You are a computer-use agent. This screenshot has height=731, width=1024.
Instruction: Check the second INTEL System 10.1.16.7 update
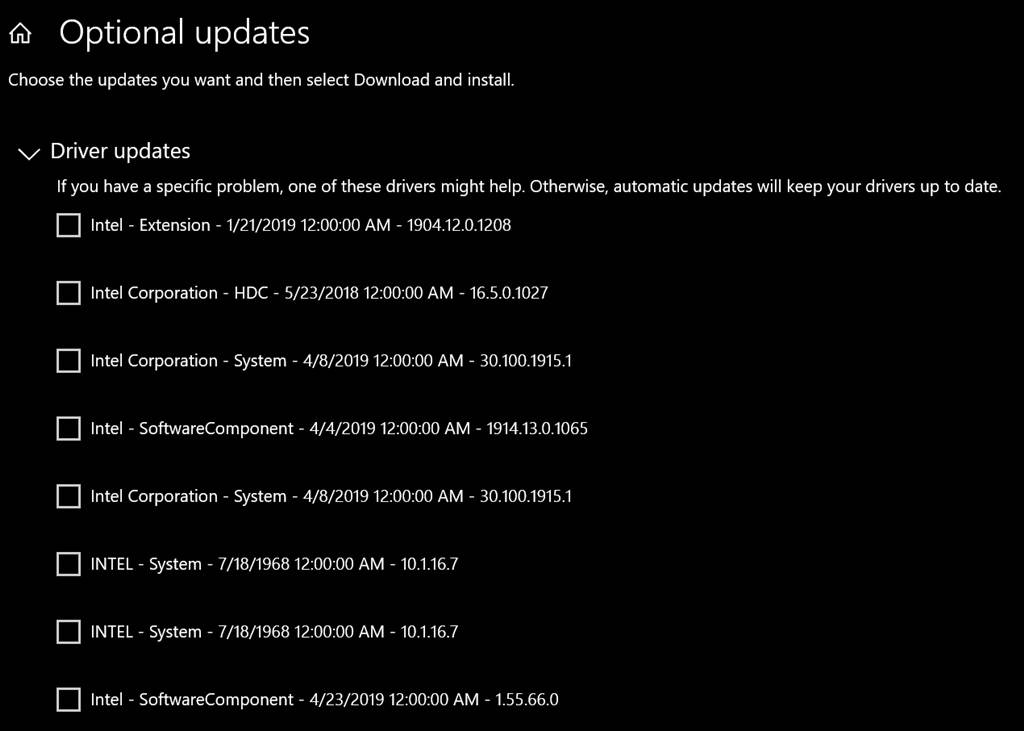(68, 632)
